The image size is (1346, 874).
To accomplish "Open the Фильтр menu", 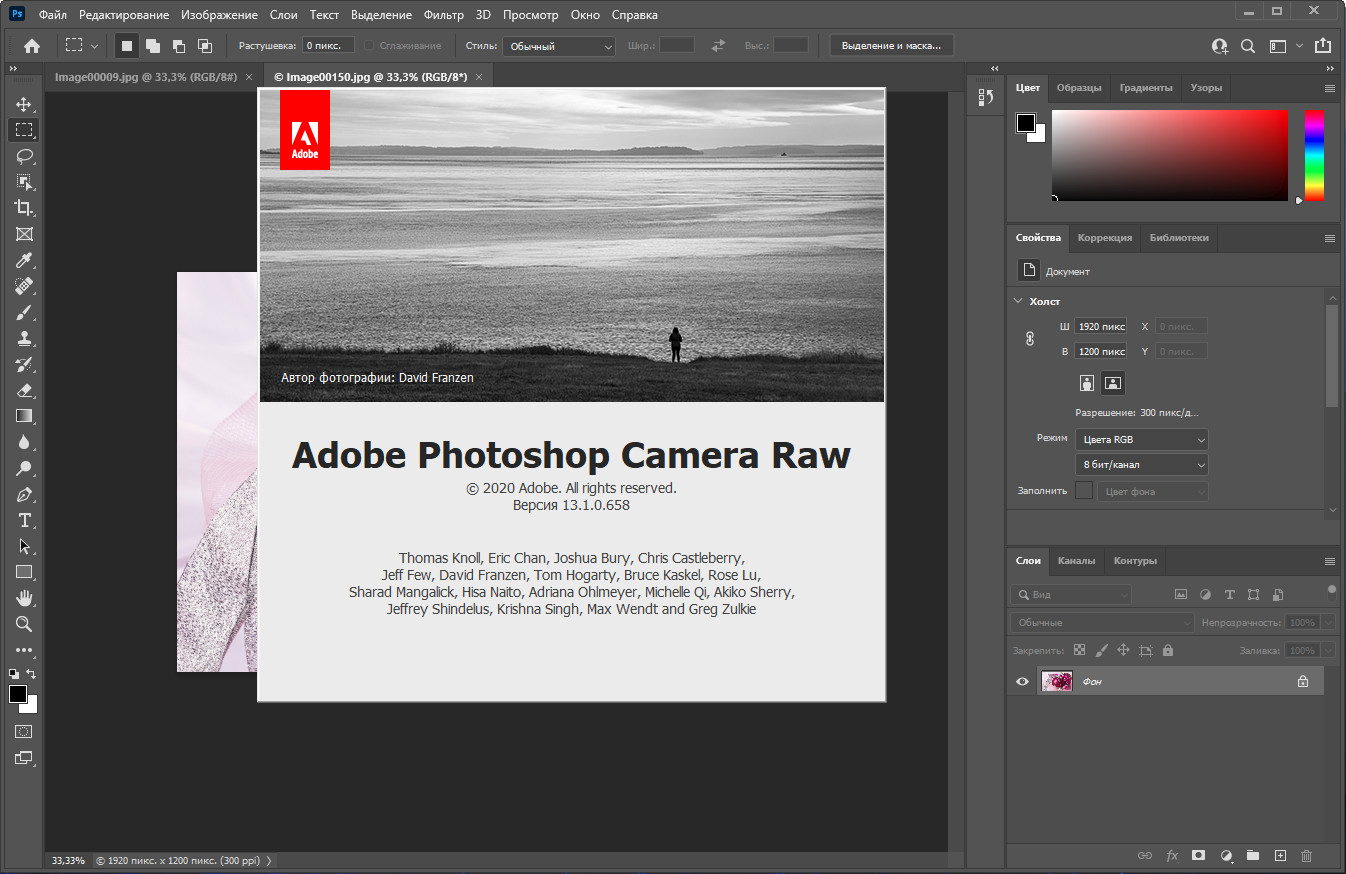I will pos(444,15).
